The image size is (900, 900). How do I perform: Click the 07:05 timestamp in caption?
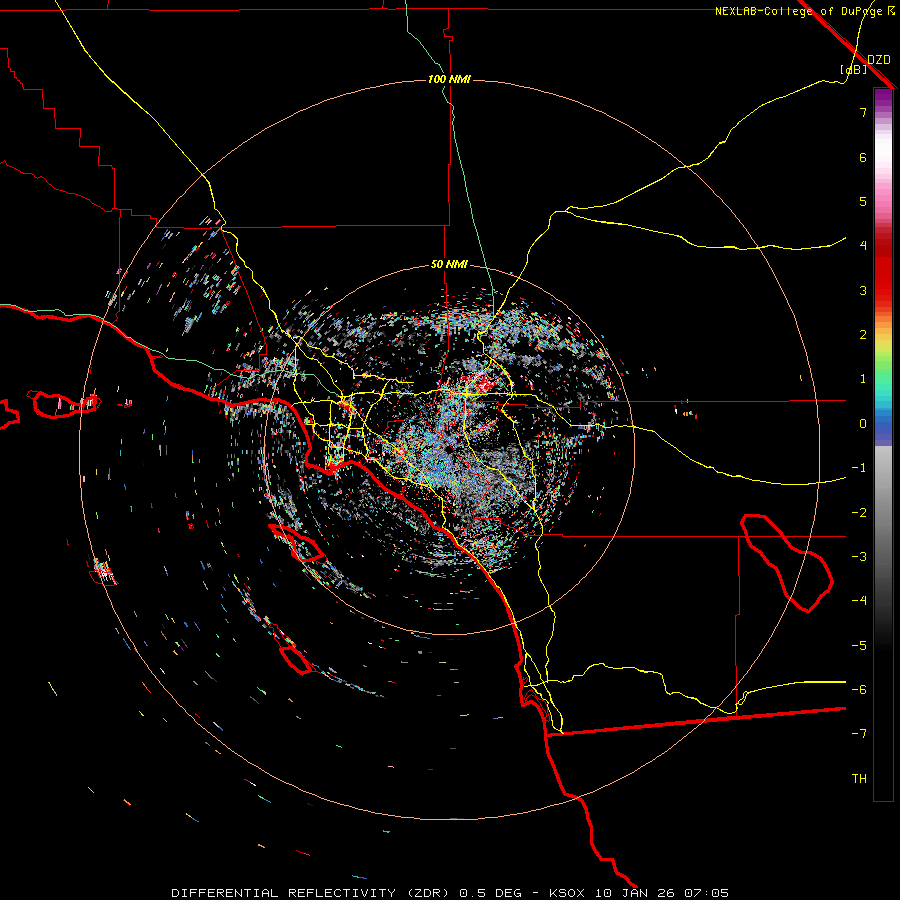tap(706, 893)
